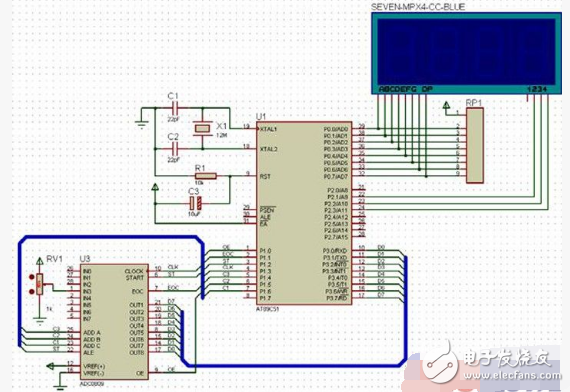Screen dimensions: 570x392
Task: Click the RP1 resistor pack body
Action: (475, 145)
